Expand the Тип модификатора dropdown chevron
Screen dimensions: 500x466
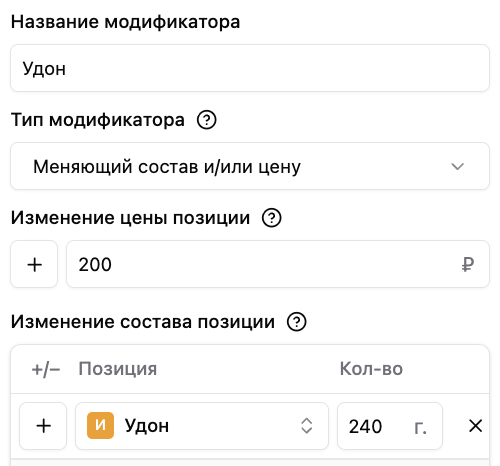pos(457,166)
